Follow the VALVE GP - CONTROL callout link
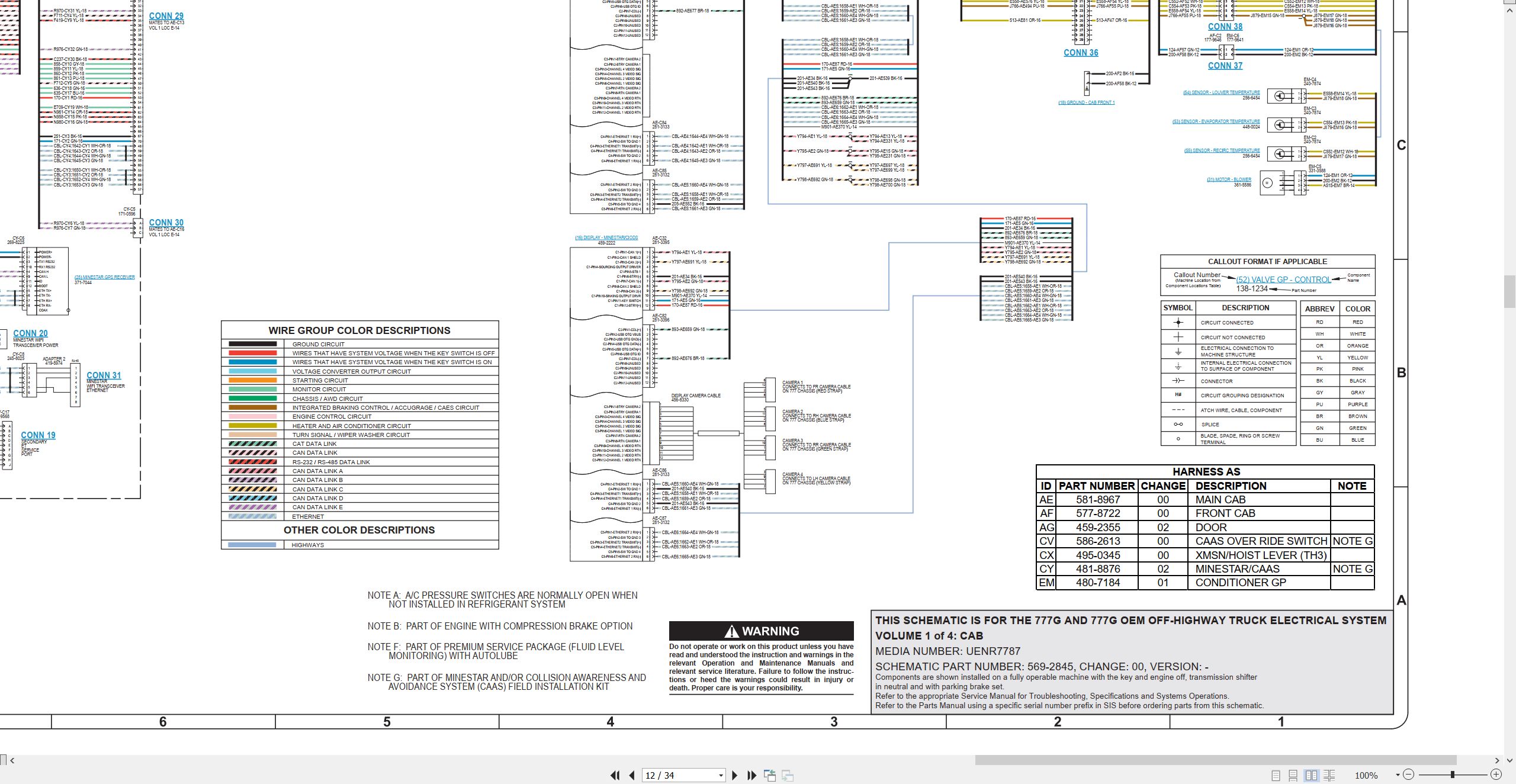The width and height of the screenshot is (1516, 784). pos(1283,279)
